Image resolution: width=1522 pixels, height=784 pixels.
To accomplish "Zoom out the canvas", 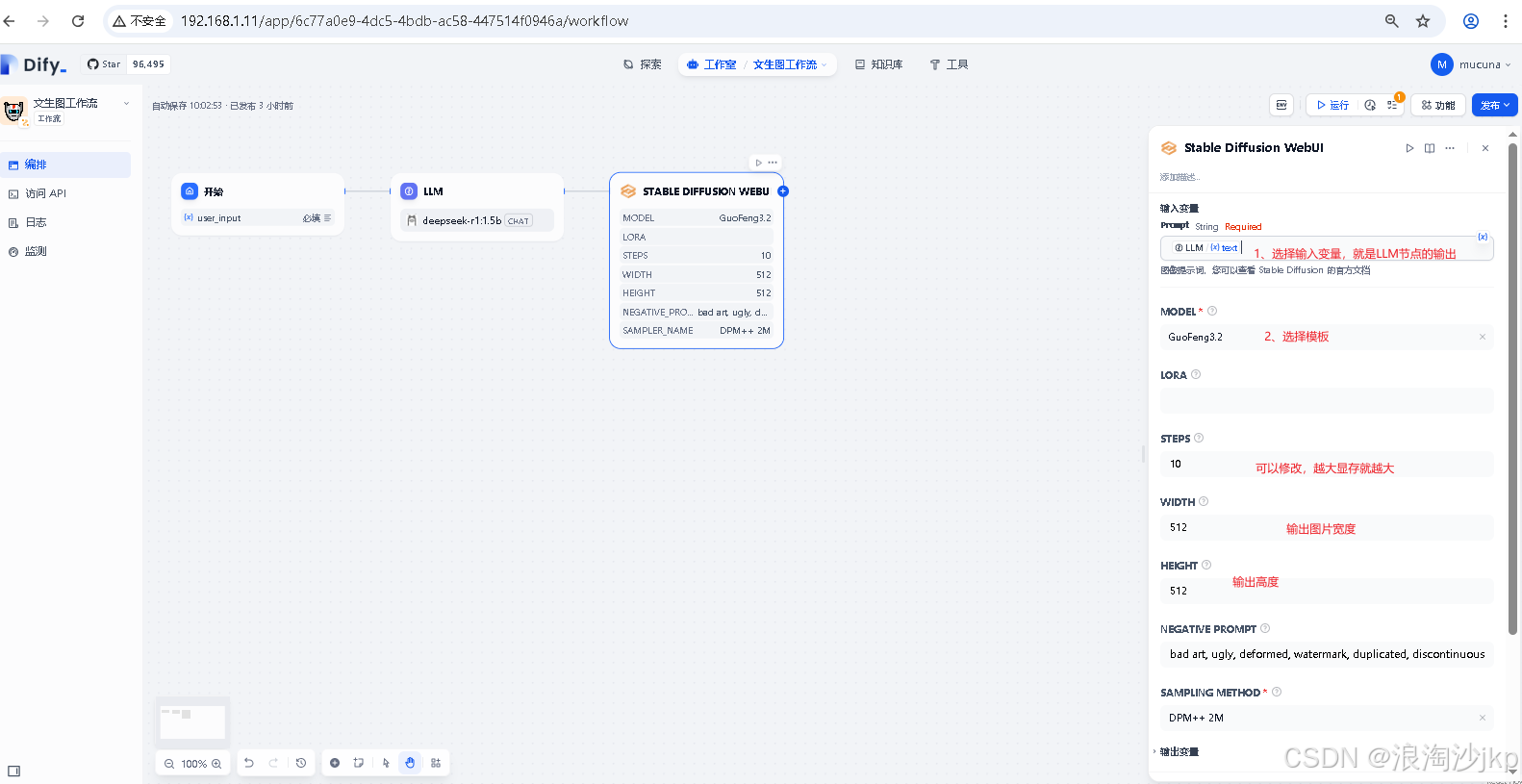I will pos(169,764).
